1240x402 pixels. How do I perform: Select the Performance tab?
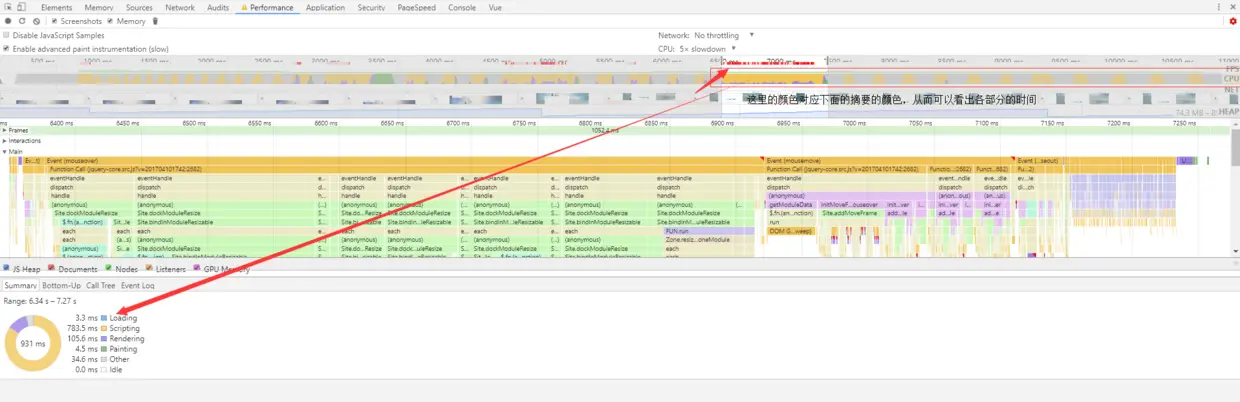tap(267, 7)
